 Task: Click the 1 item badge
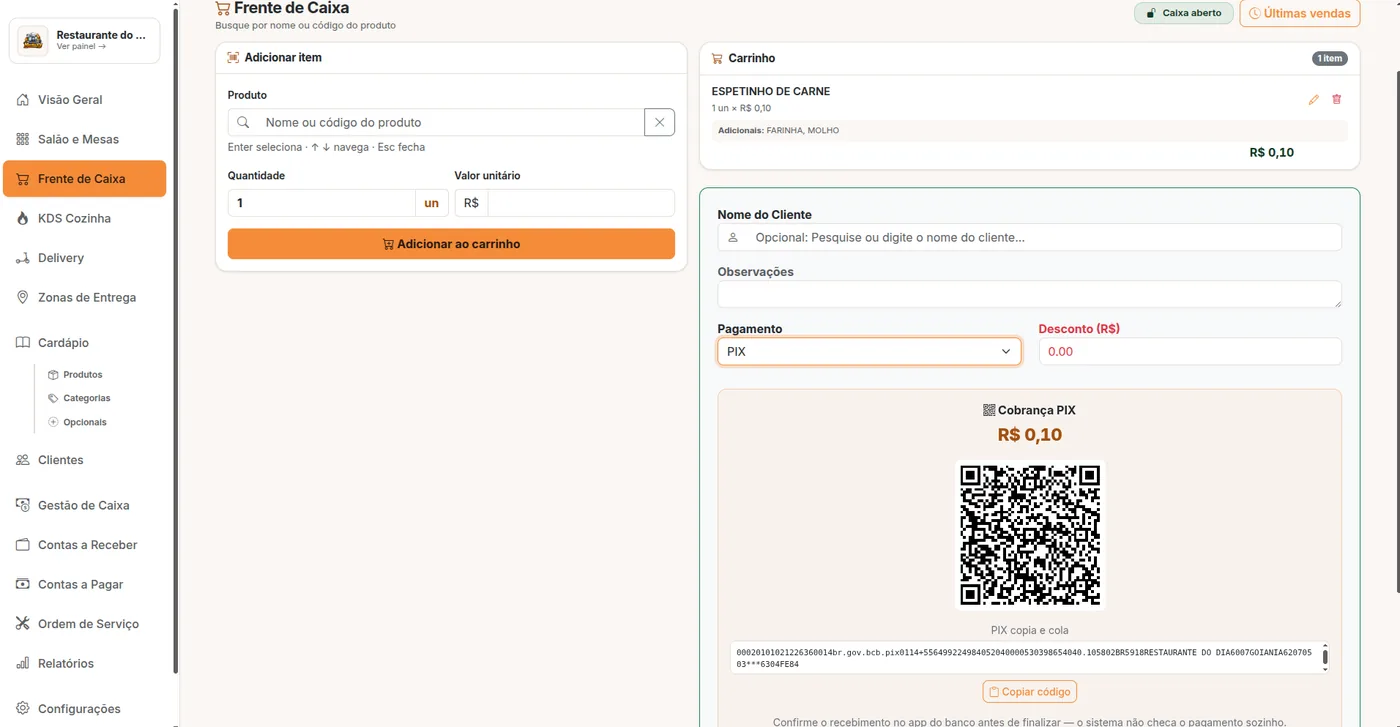click(x=1330, y=58)
